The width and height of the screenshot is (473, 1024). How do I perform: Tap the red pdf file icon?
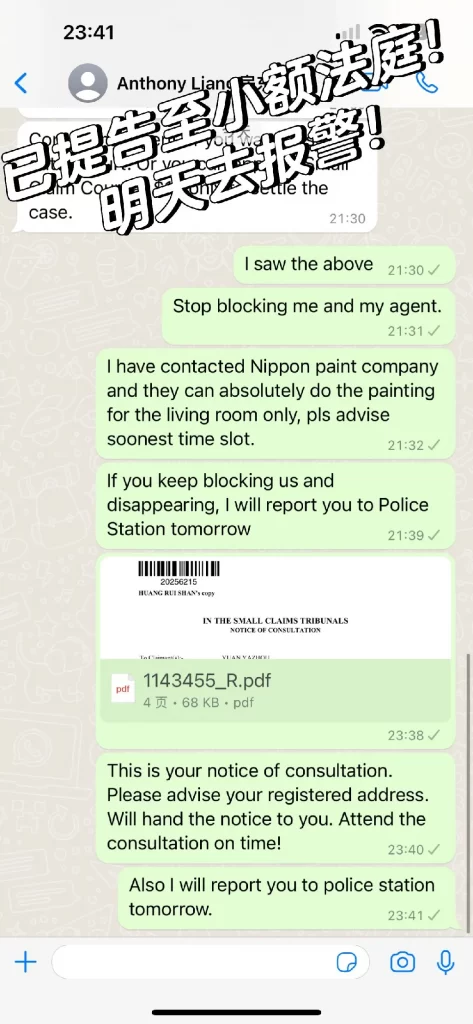(123, 690)
